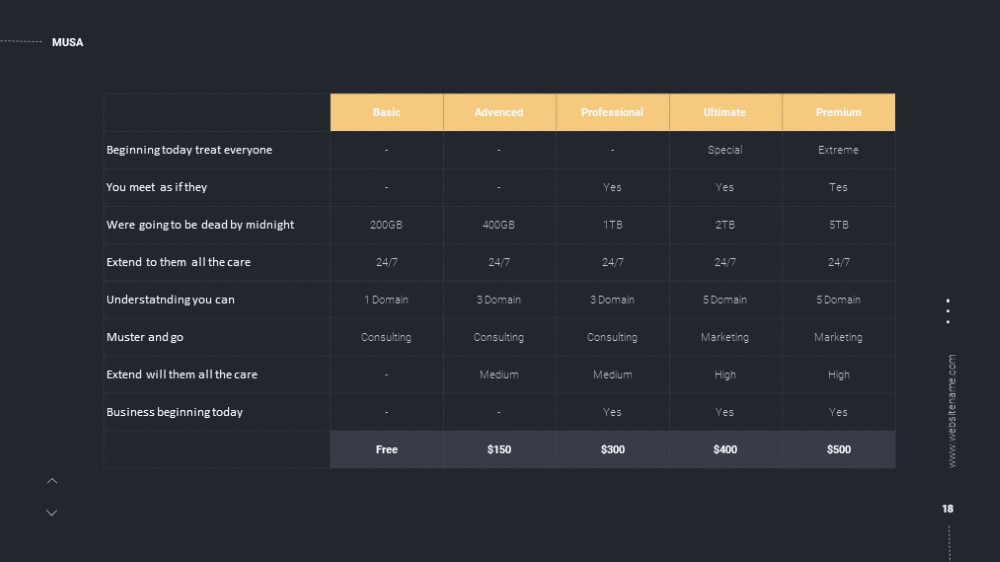
Task: Select the Professional plan column header
Action: pos(612,112)
